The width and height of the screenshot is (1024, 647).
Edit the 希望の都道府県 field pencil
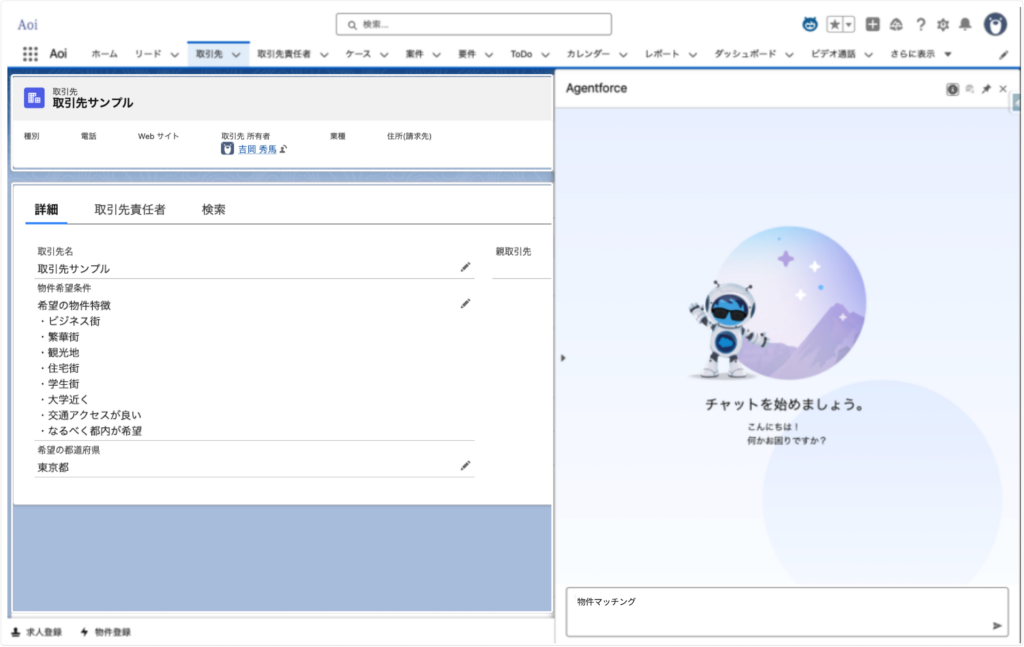pos(465,466)
